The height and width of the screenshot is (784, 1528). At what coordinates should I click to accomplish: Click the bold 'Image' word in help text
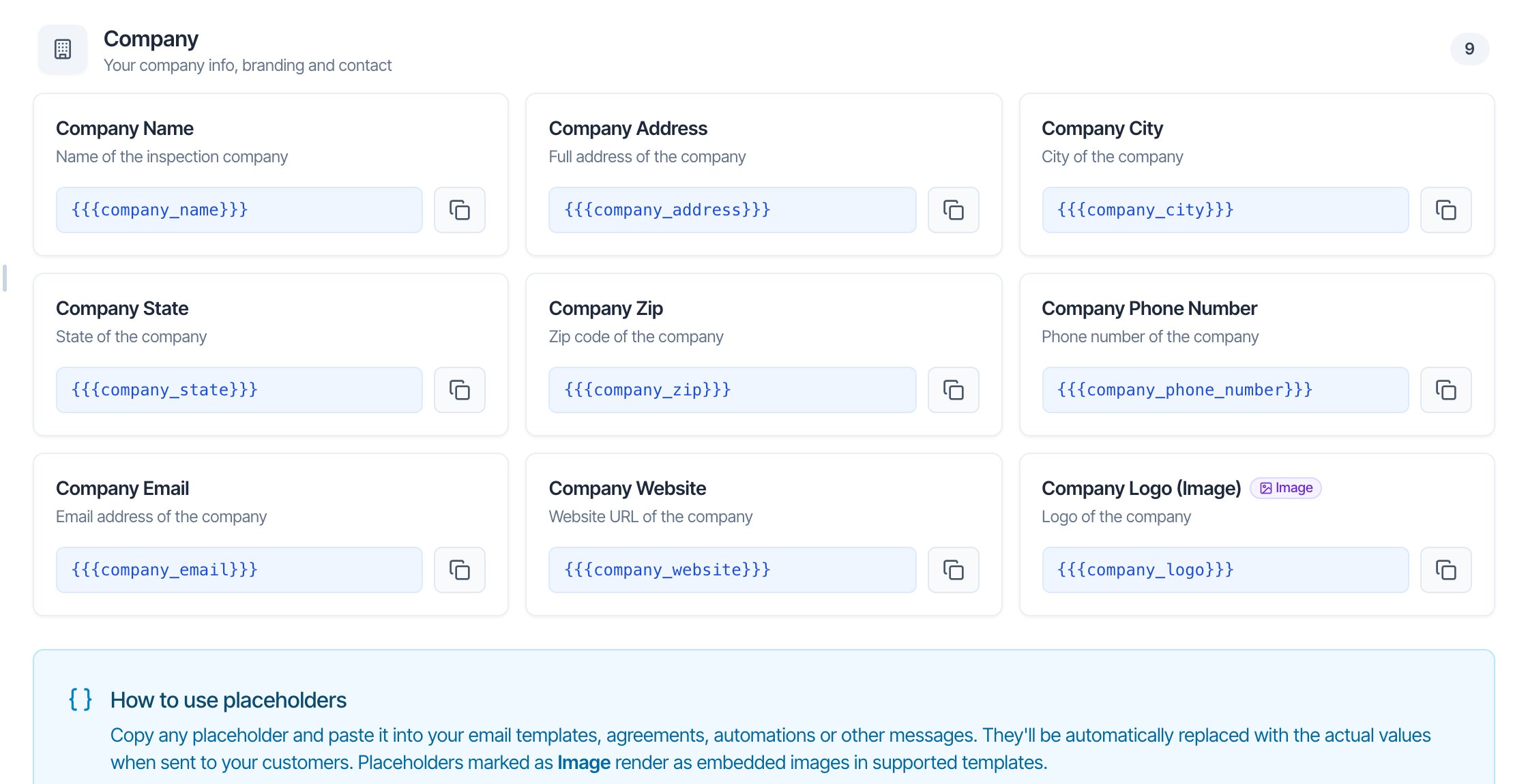click(x=583, y=762)
